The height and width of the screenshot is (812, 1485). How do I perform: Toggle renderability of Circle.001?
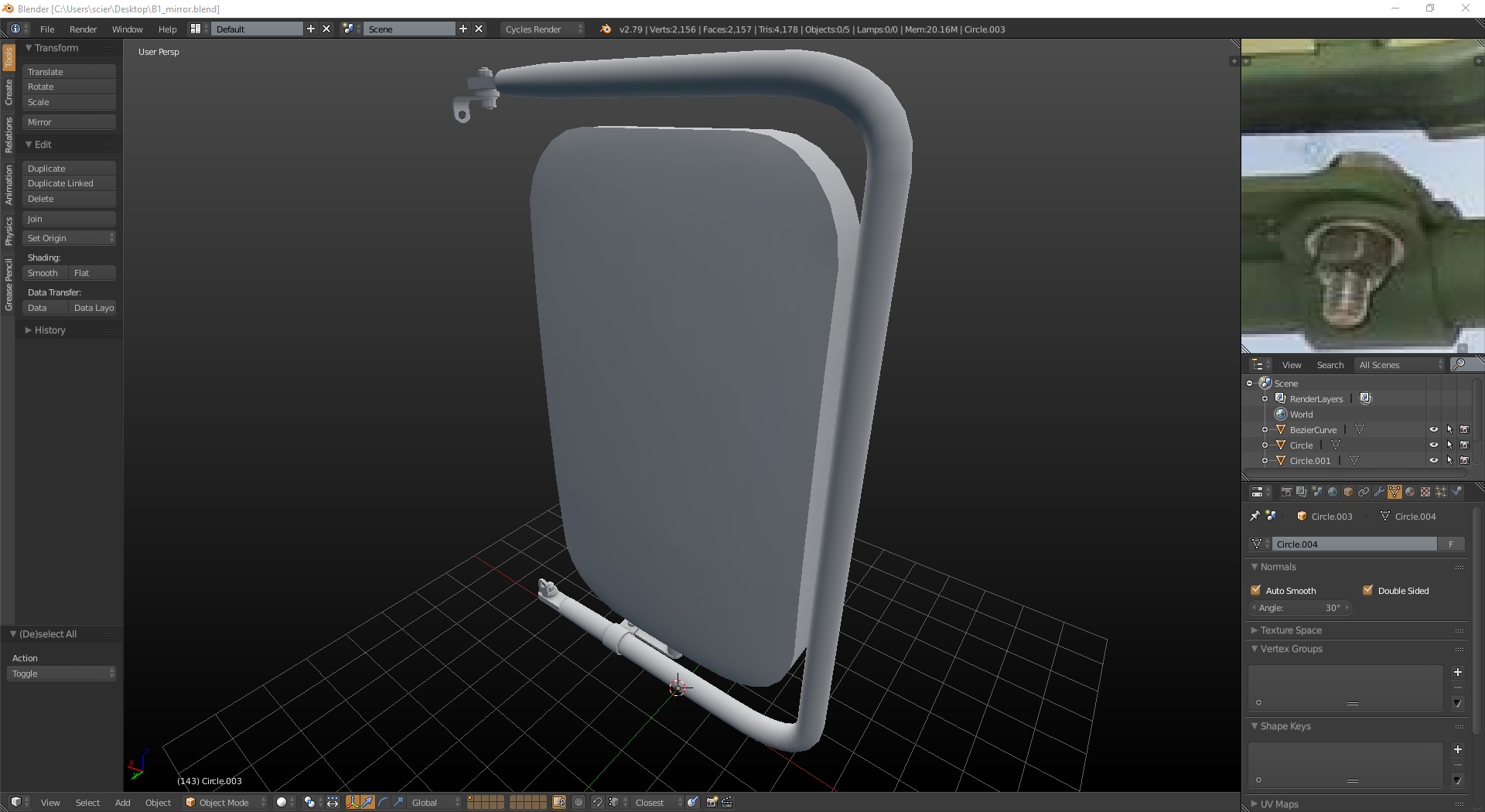click(x=1464, y=461)
